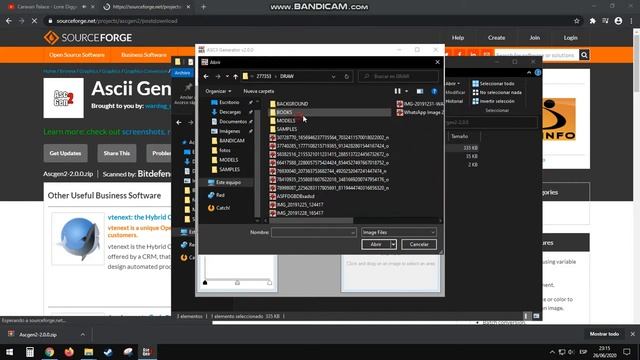Toggle the preview pane icon
Image resolution: width=640 pixels, height=360 pixels.
pyautogui.click(x=420, y=91)
